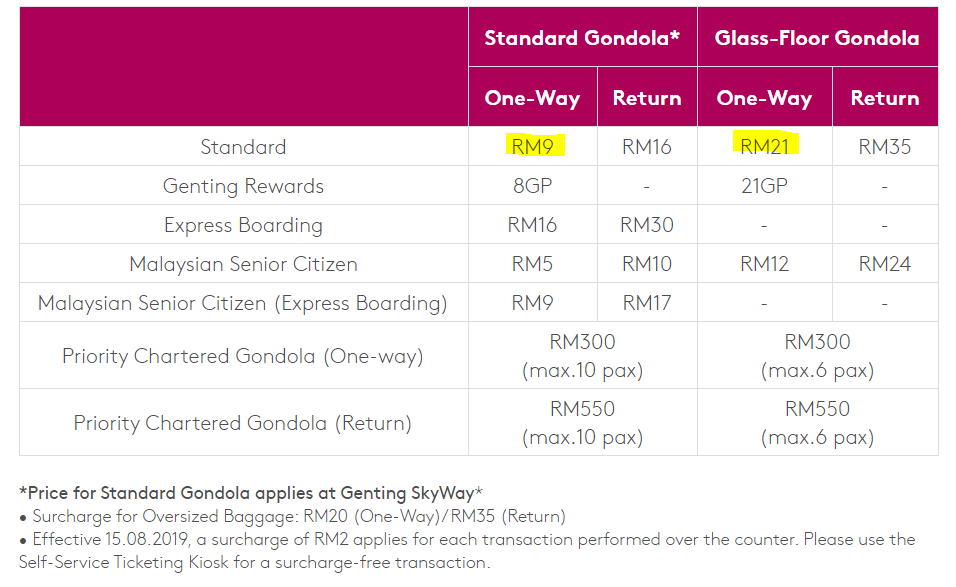The width and height of the screenshot is (956, 587).
Task: Click RM30 Express Boarding return price
Action: [647, 225]
